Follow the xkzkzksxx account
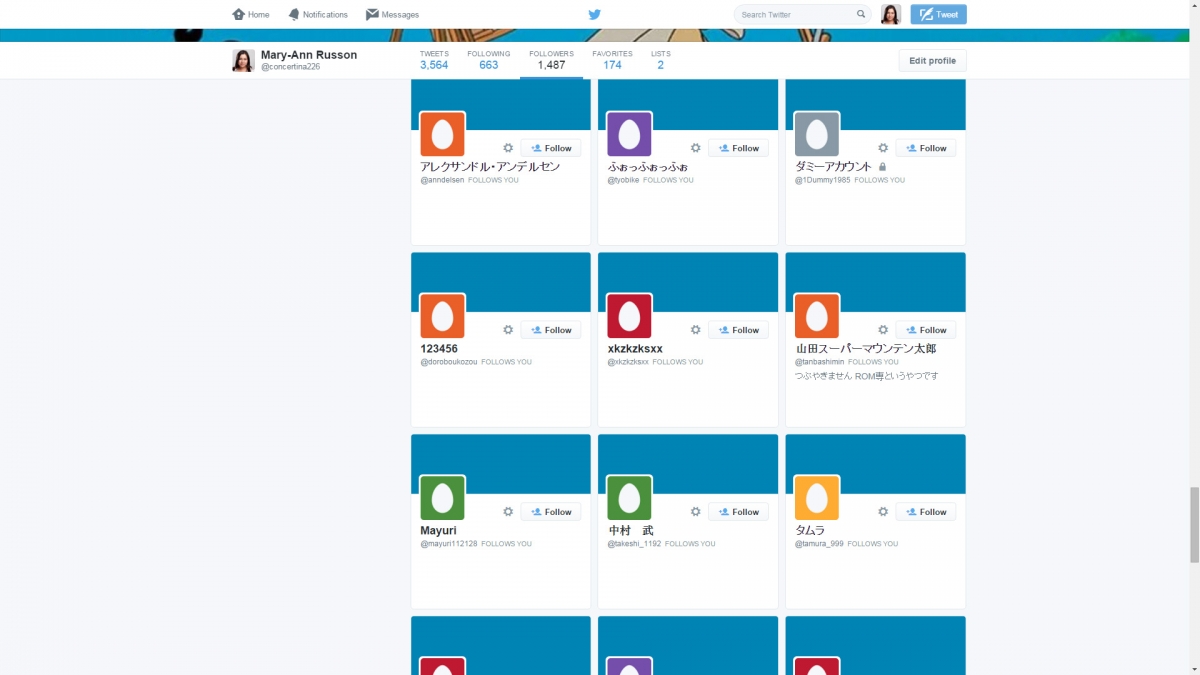Image resolution: width=1200 pixels, height=675 pixels. 738,330
